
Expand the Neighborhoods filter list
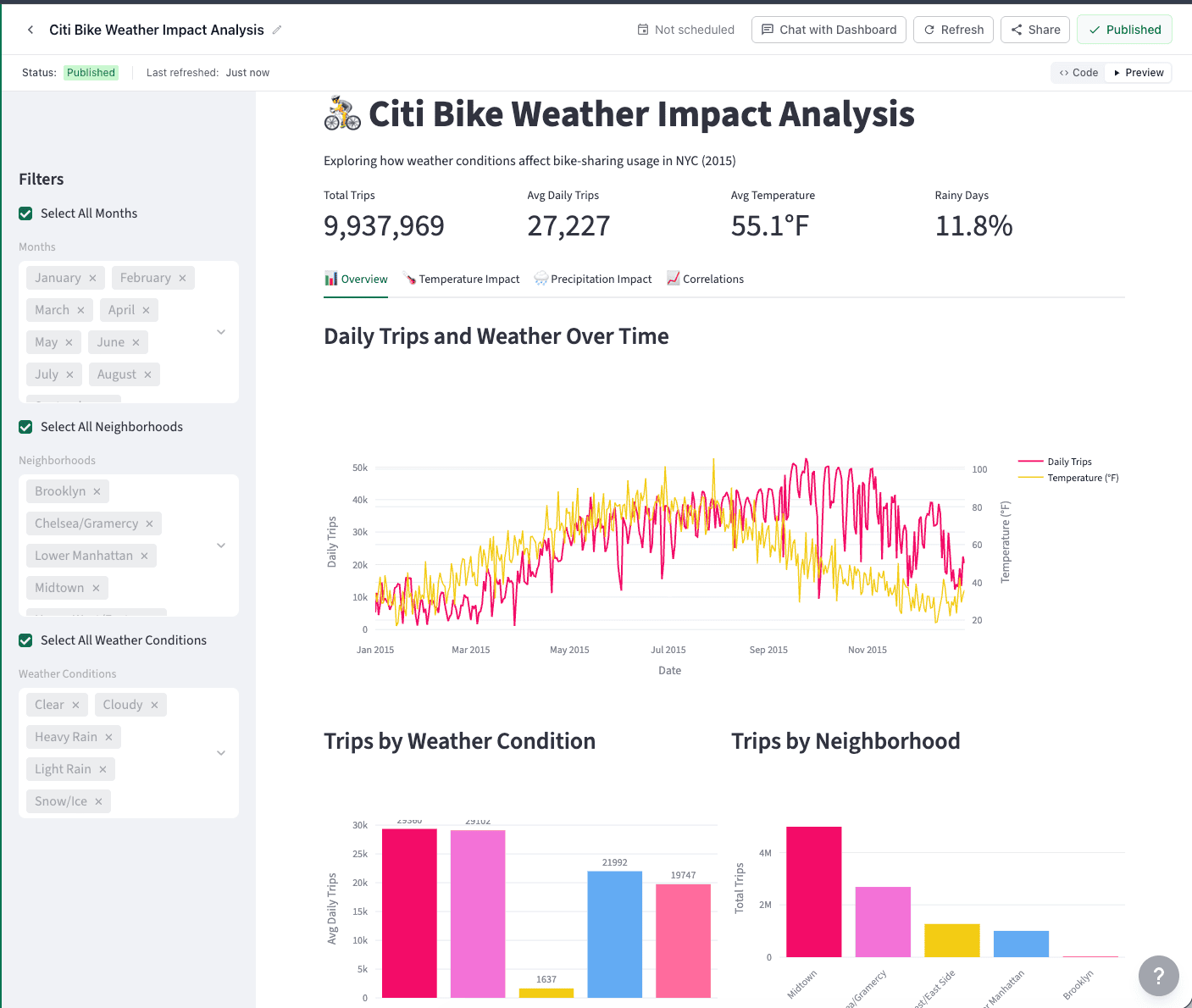point(221,546)
